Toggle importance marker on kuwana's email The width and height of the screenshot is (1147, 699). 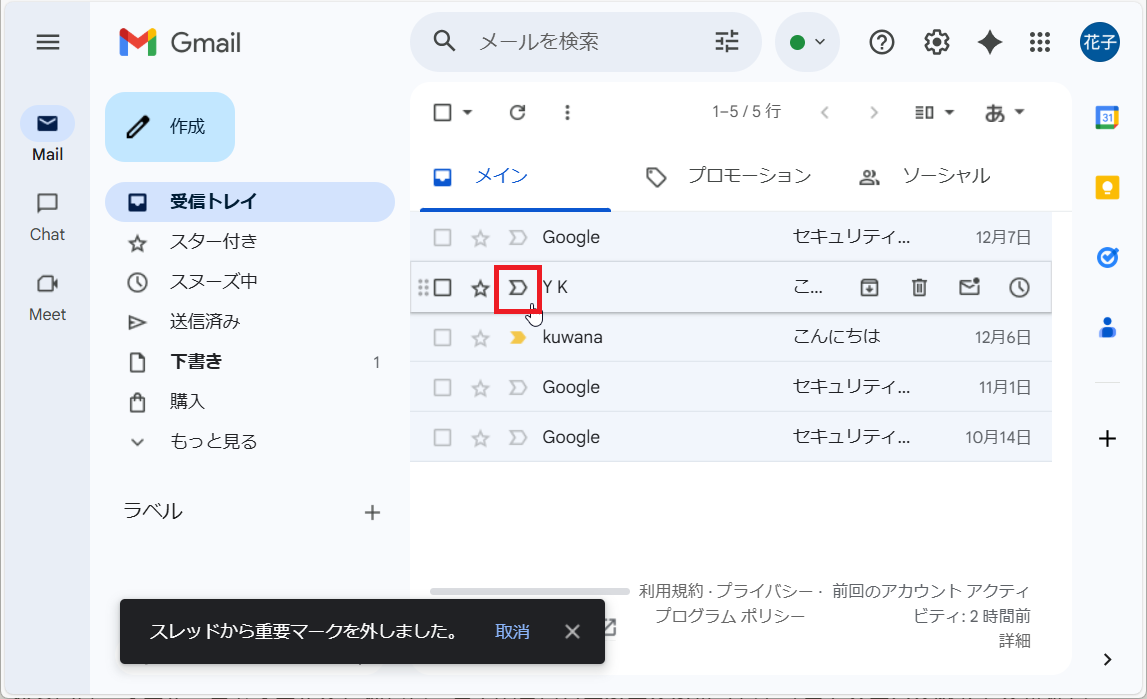tap(518, 337)
